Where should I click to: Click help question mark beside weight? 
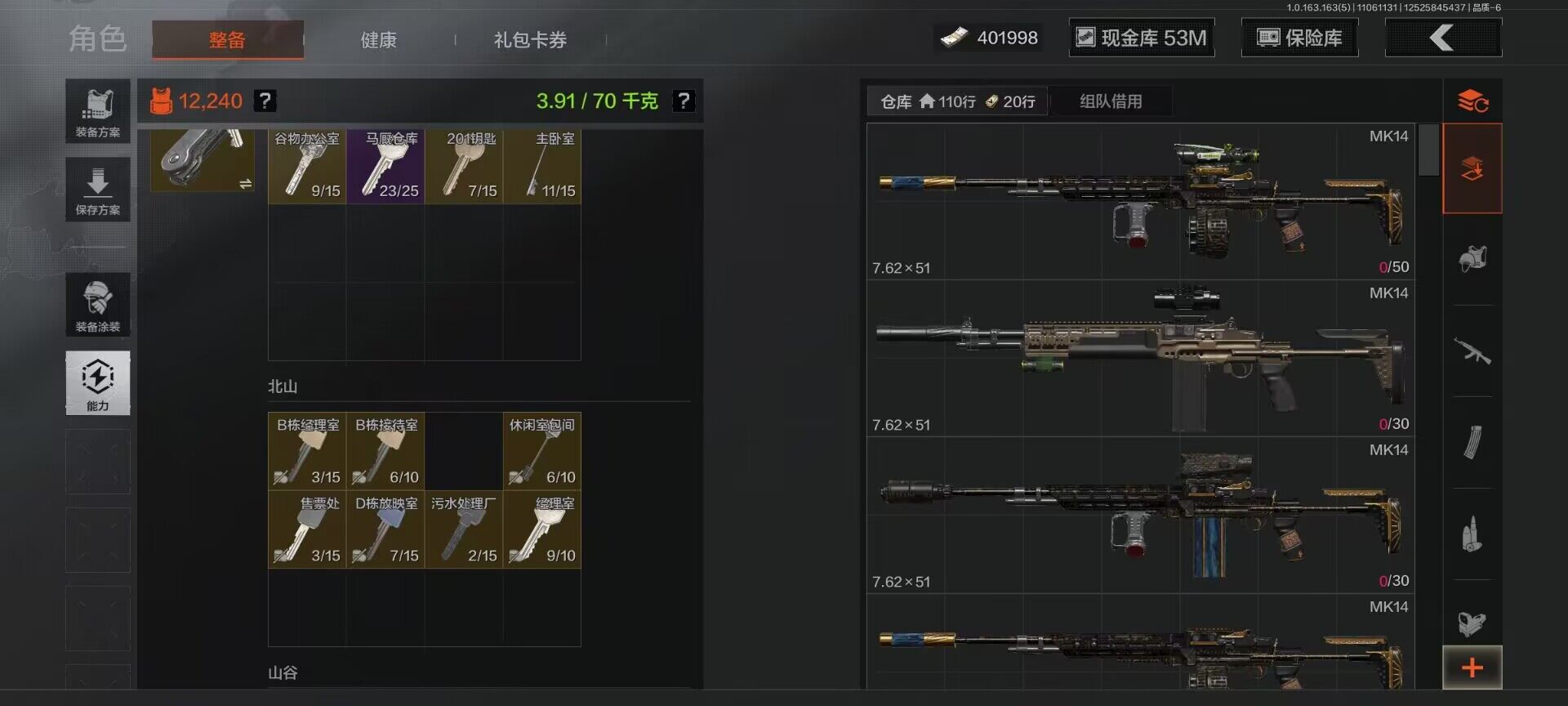684,101
